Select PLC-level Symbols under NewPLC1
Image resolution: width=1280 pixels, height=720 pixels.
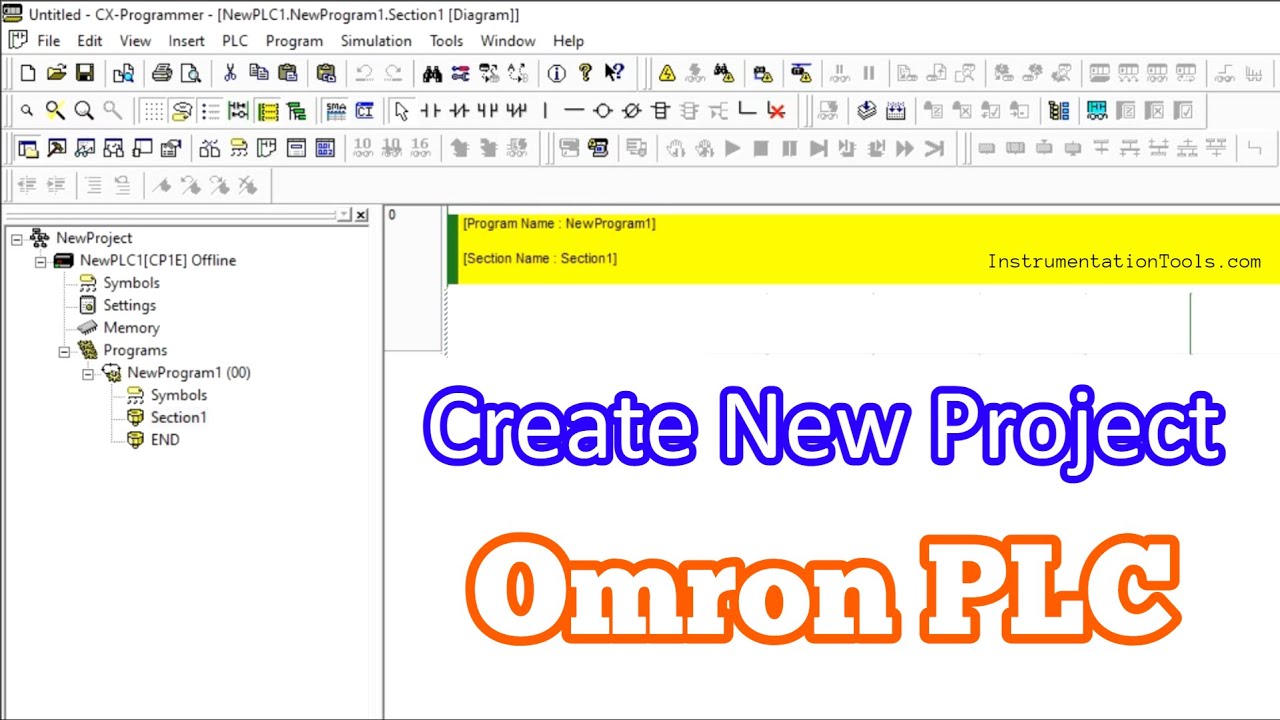[131, 283]
